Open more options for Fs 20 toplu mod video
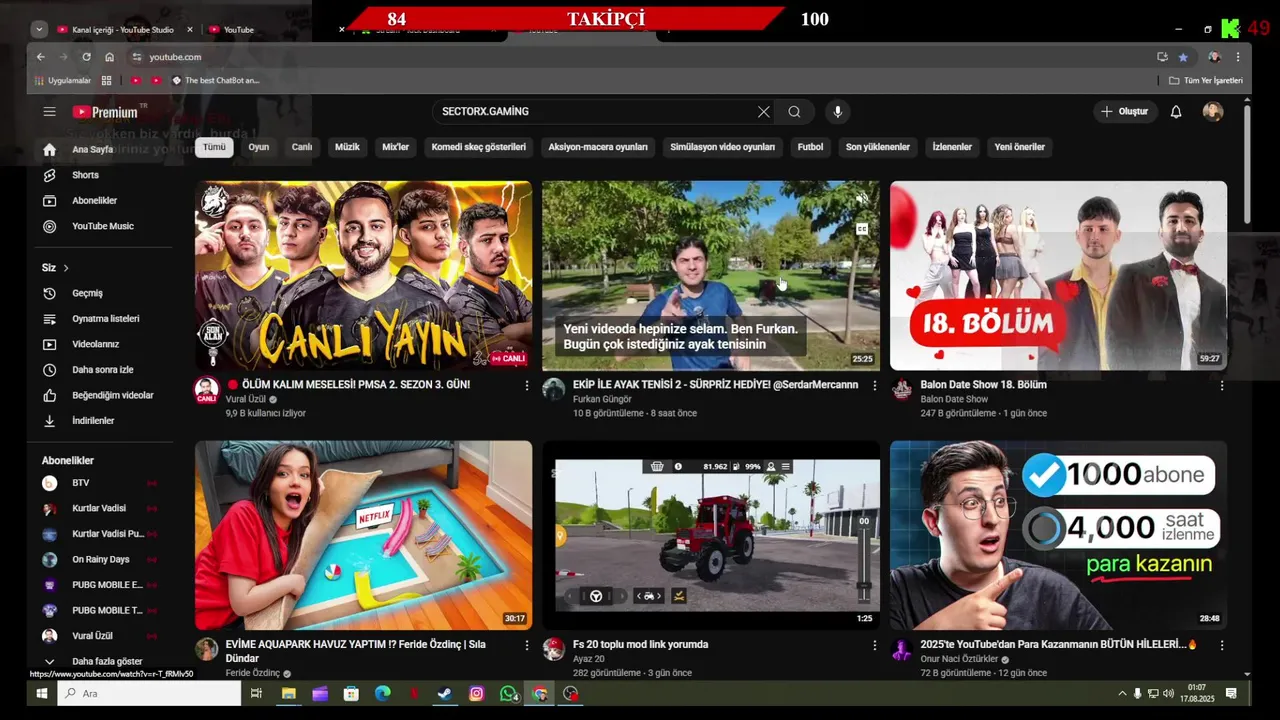Screen dimensions: 1280x720 pos(874,646)
